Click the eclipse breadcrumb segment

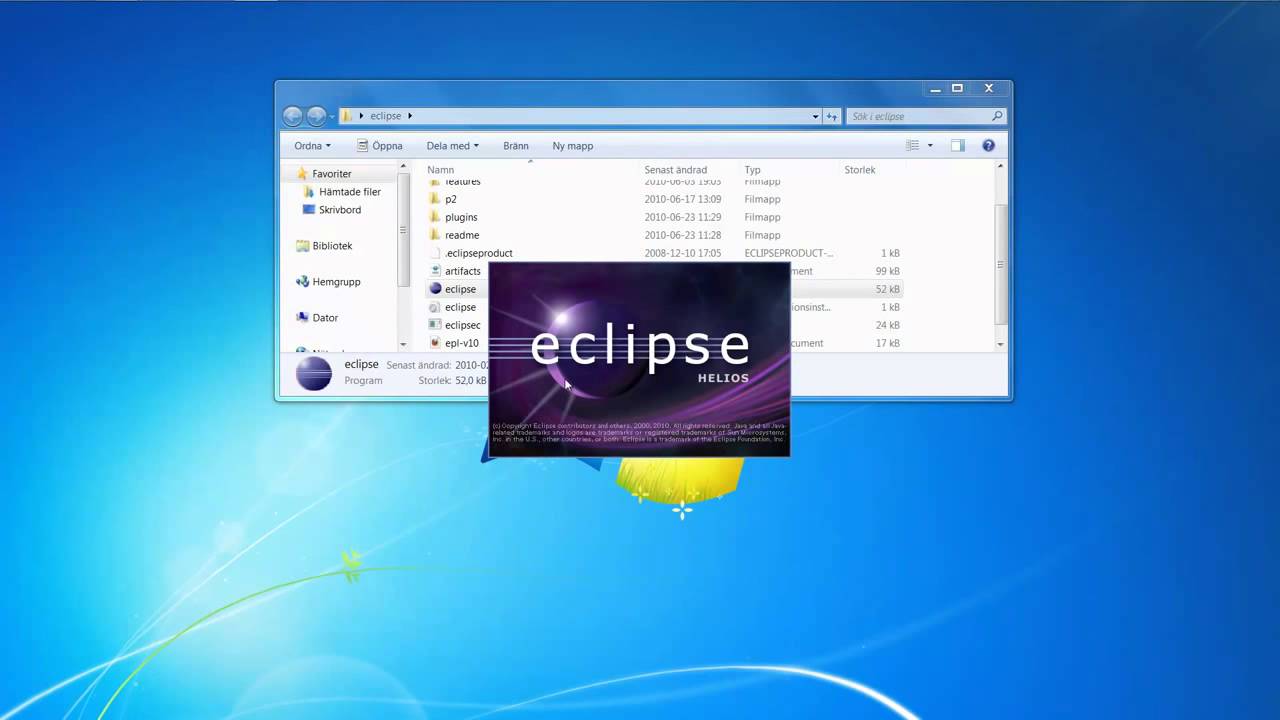click(386, 116)
